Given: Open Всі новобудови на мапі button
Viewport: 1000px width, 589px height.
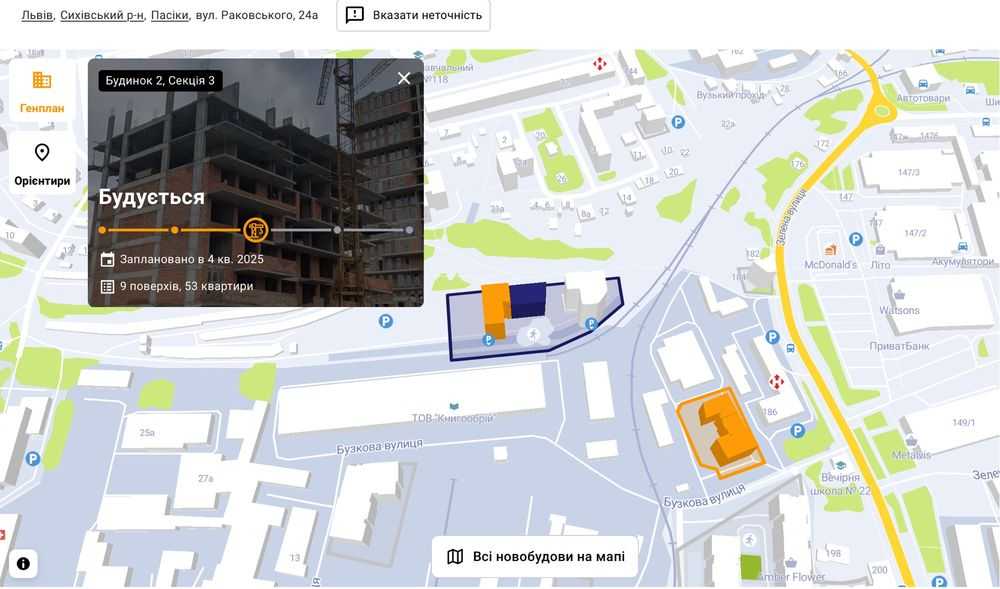Looking at the screenshot, I should (535, 556).
